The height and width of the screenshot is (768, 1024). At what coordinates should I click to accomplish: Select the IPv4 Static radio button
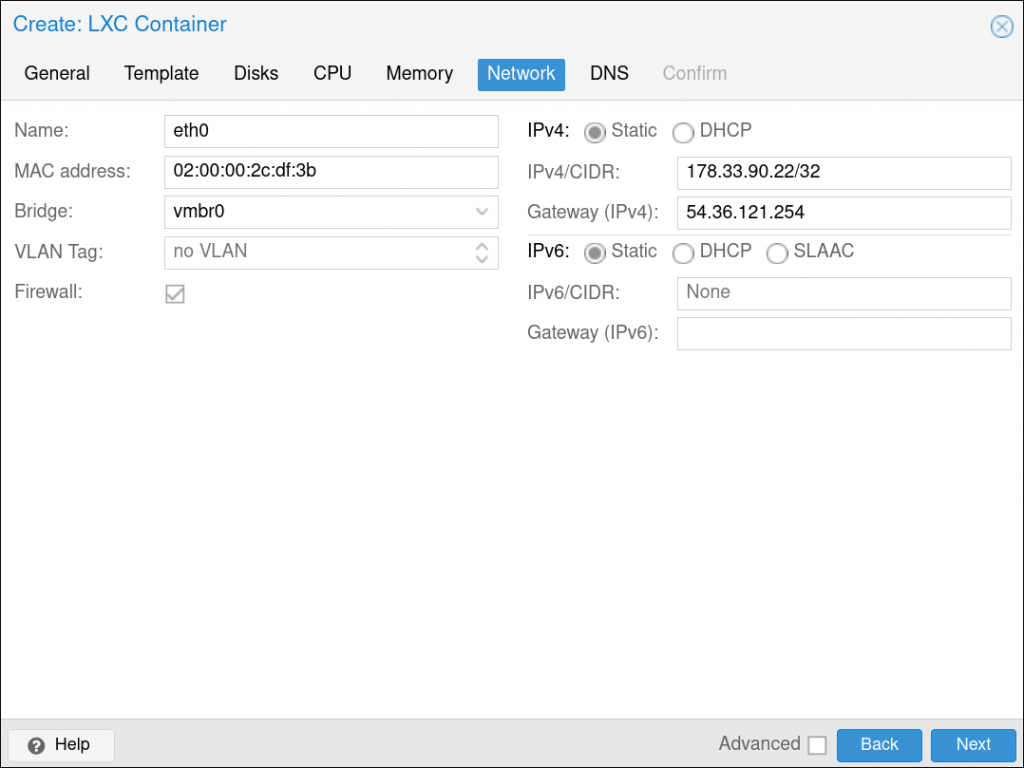pos(595,132)
